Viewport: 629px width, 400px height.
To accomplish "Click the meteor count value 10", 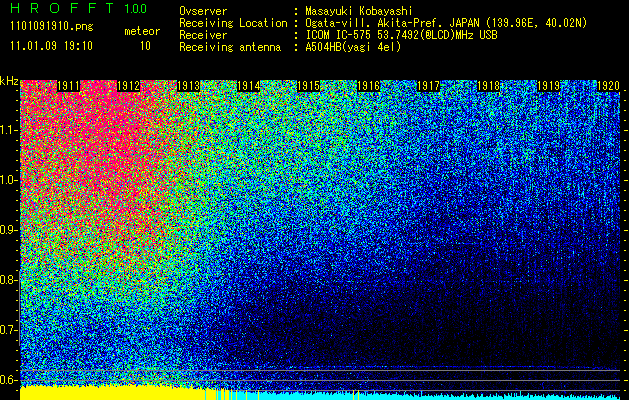I will (145, 46).
